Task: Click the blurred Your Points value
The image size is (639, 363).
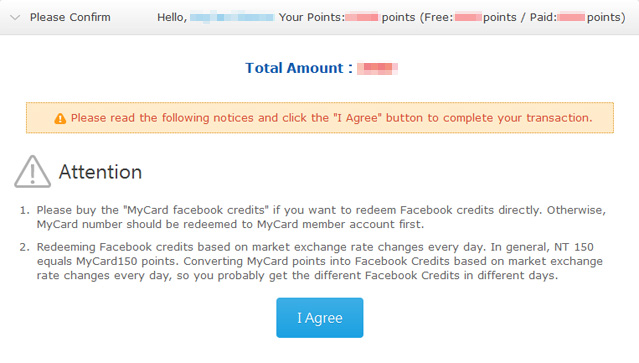Action: pyautogui.click(x=362, y=18)
